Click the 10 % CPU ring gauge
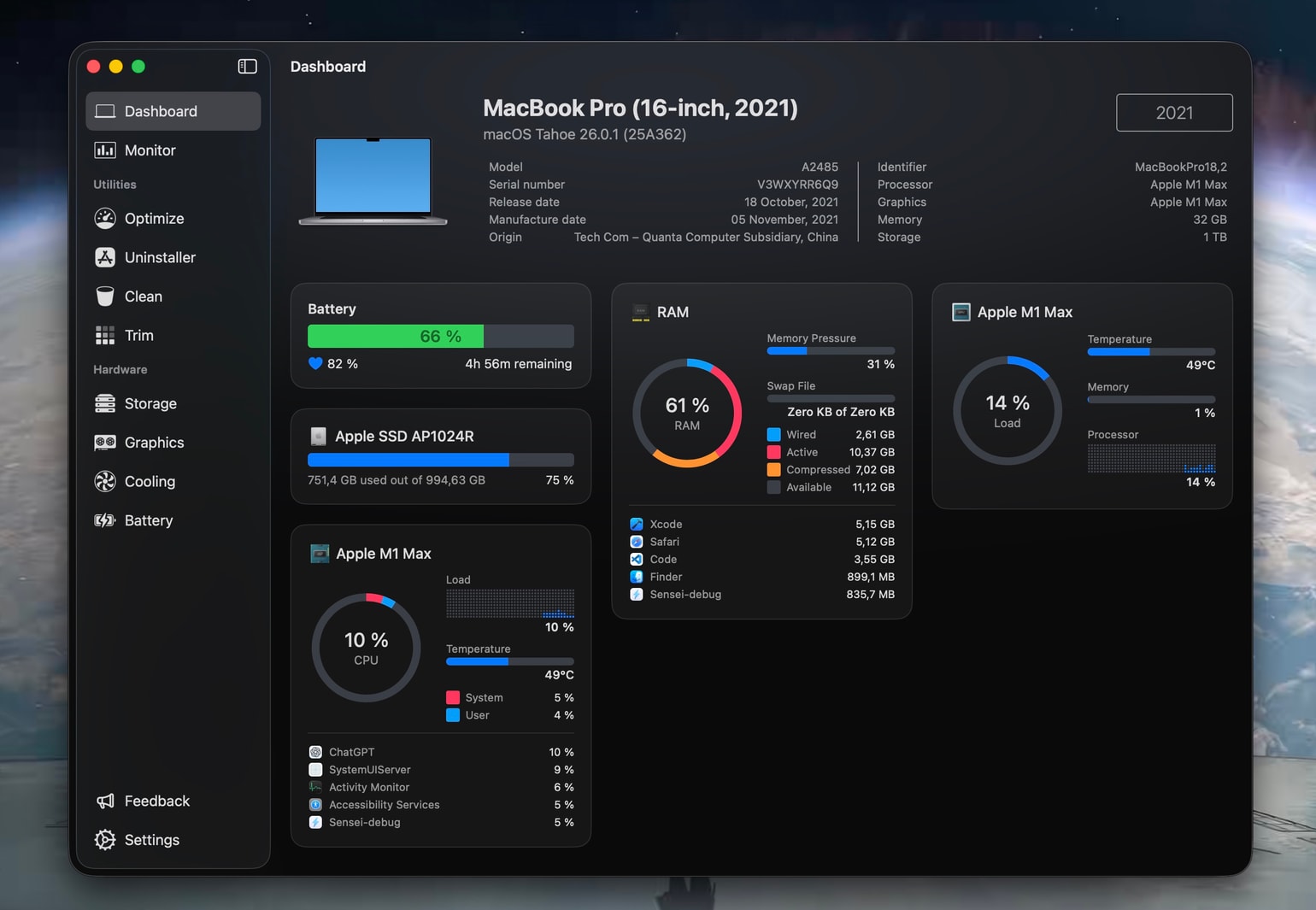The width and height of the screenshot is (1316, 910). (366, 648)
